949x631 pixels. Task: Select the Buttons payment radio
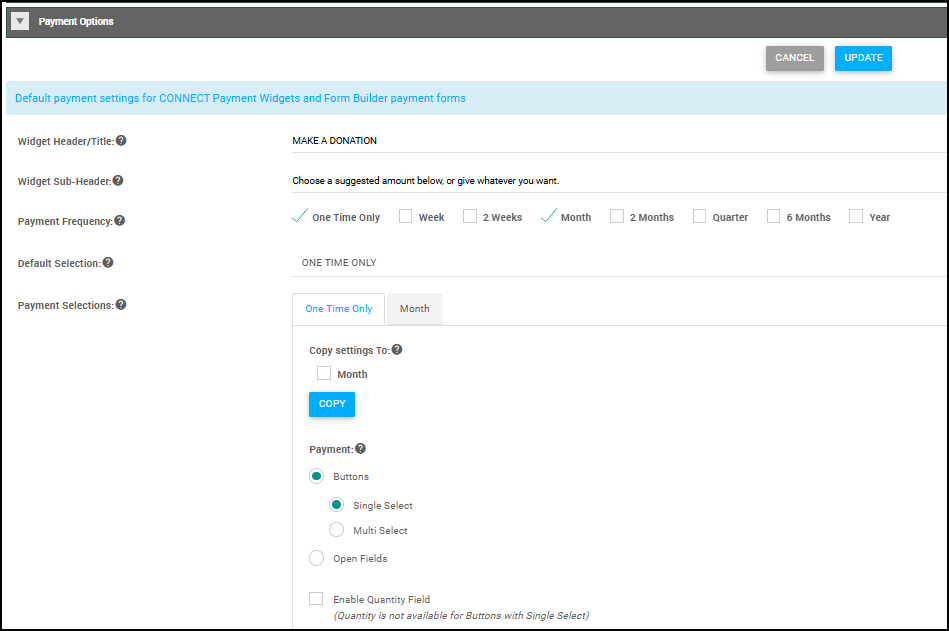pyautogui.click(x=317, y=476)
